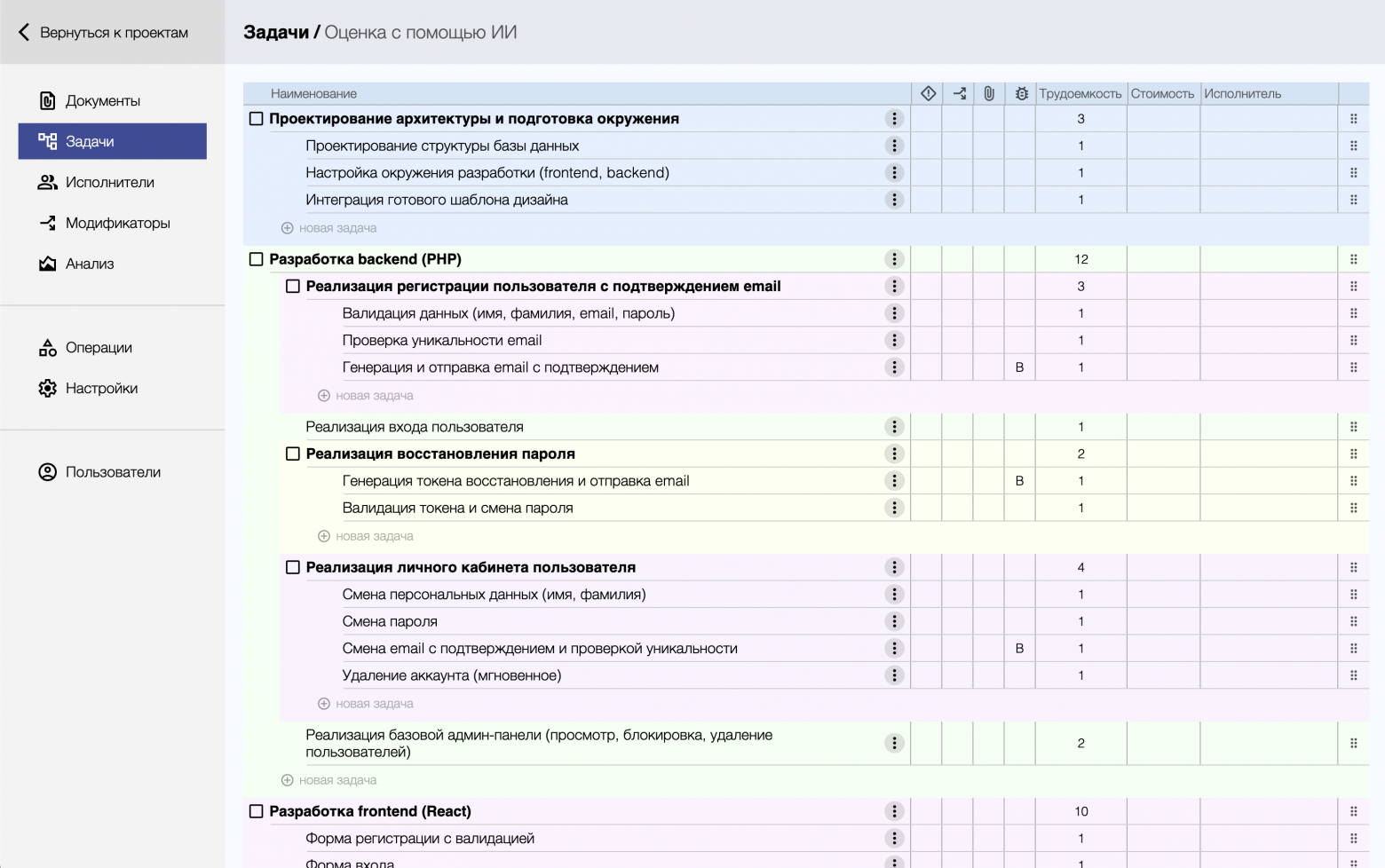Tick checkbox beside Реализация личного кабинета пользователя
This screenshot has height=868, width=1385.
tap(293, 567)
